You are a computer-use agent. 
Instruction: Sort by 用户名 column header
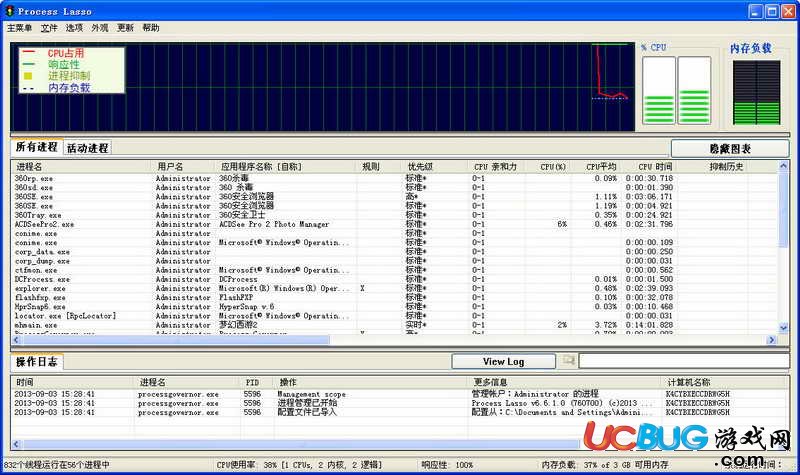pos(183,166)
